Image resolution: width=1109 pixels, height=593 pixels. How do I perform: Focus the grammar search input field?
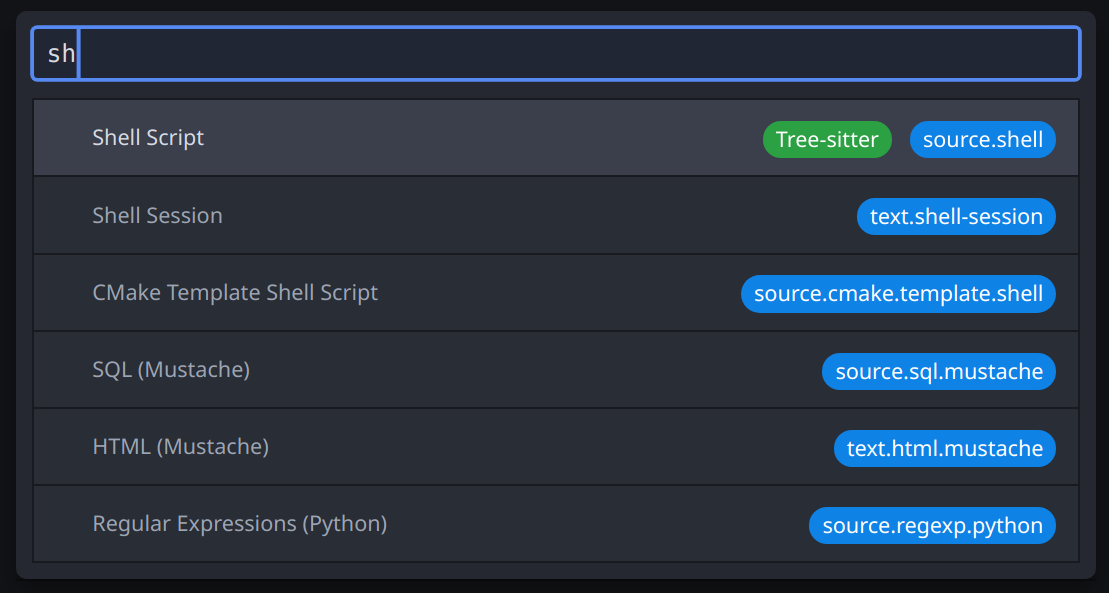[580, 54]
